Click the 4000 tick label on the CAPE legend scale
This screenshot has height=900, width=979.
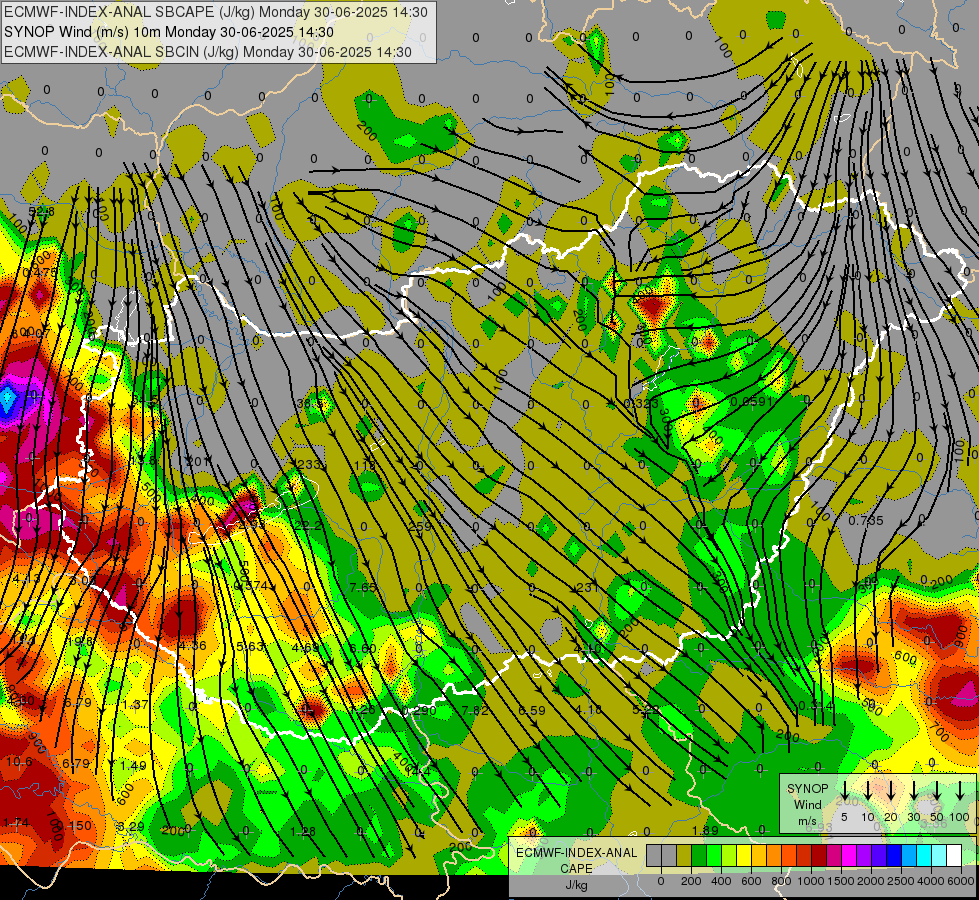[x=931, y=881]
